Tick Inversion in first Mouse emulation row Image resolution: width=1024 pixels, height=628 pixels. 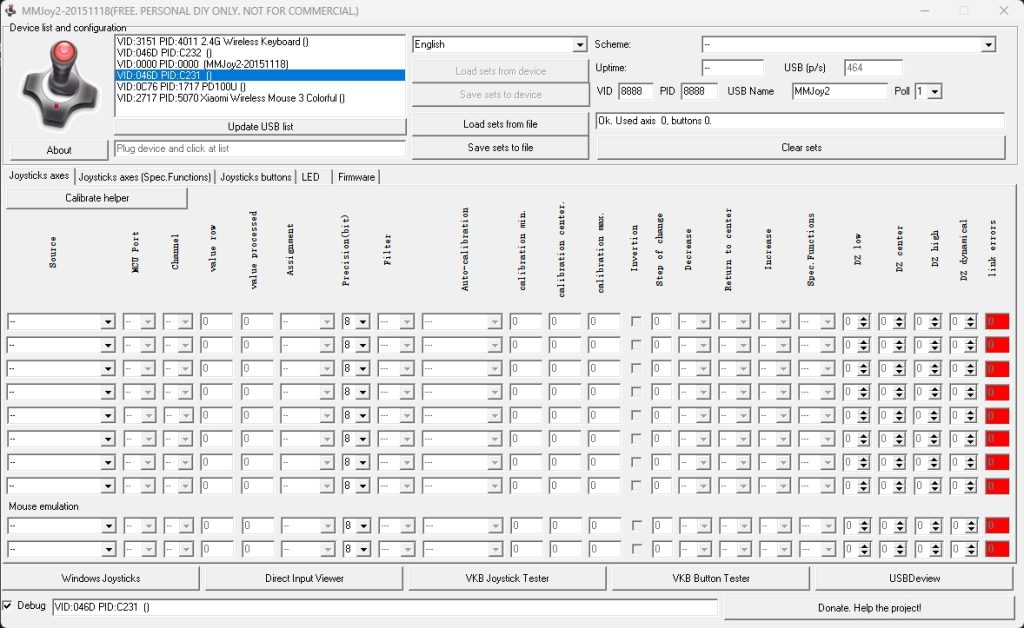[636, 526]
